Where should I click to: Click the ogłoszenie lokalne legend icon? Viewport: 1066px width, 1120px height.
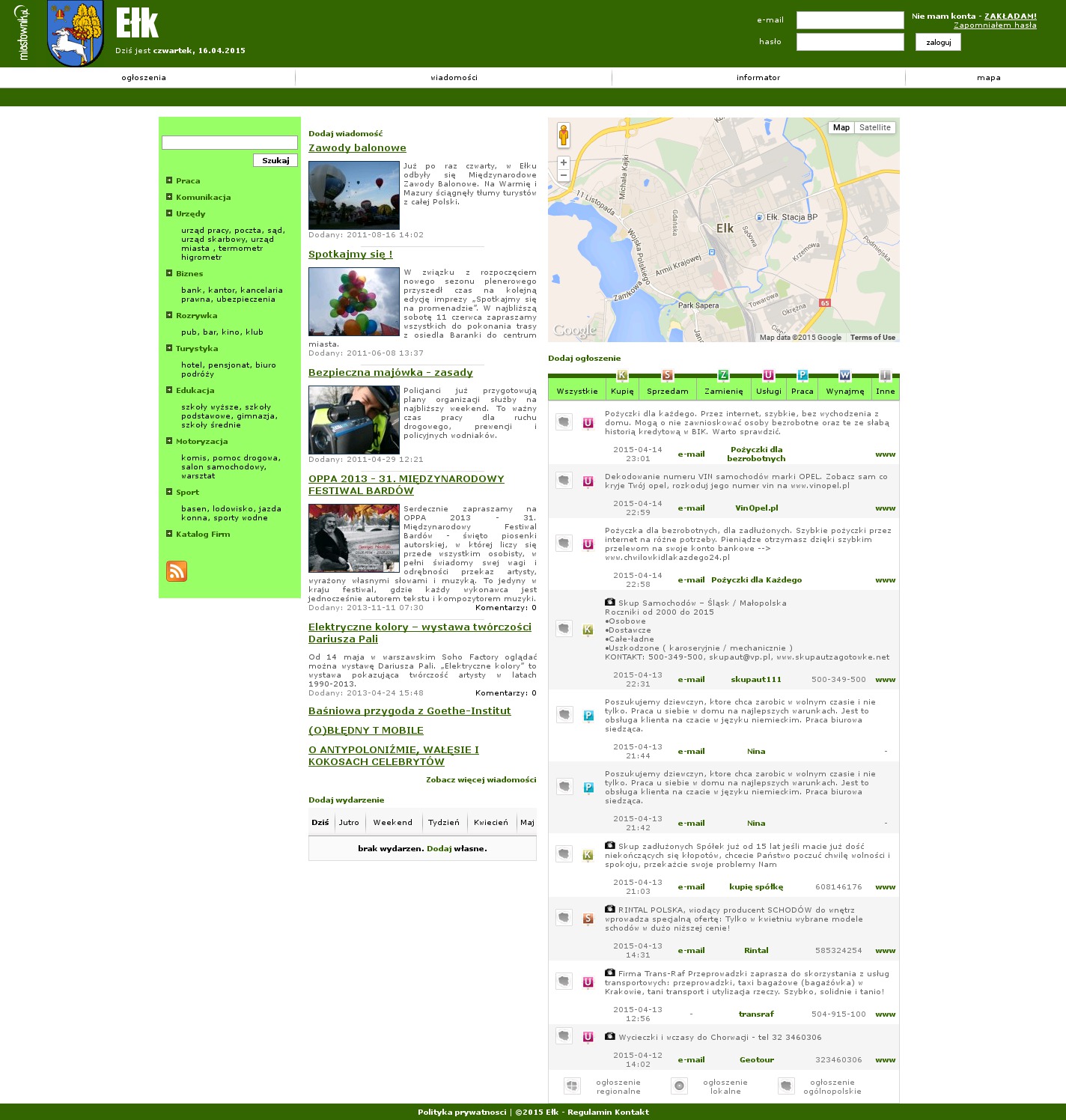(679, 1086)
